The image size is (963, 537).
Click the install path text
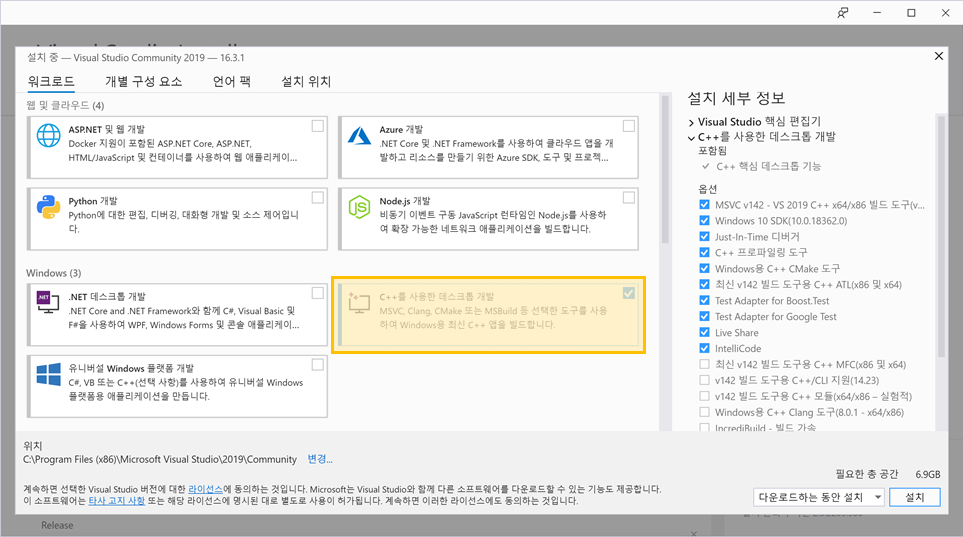click(x=160, y=459)
